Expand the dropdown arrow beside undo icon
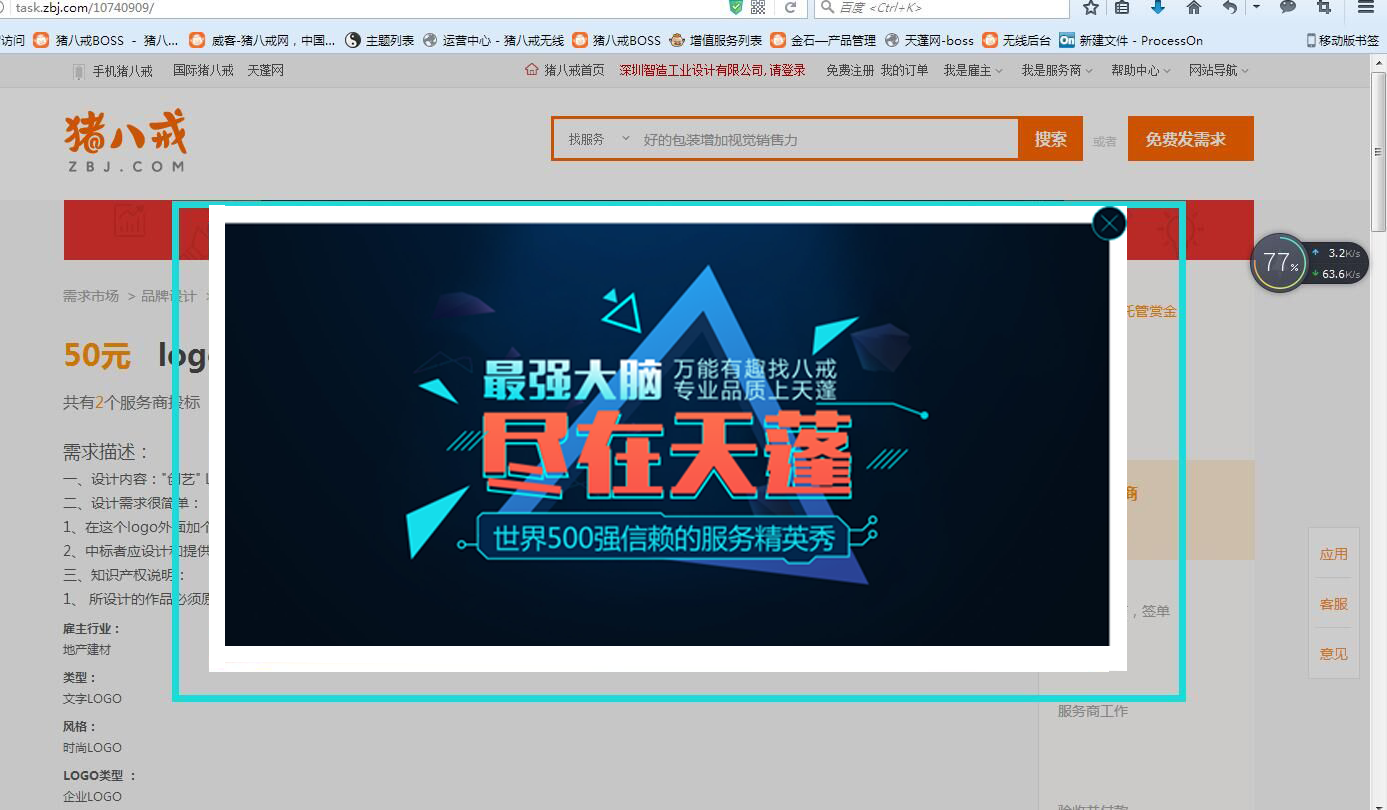 1256,7
